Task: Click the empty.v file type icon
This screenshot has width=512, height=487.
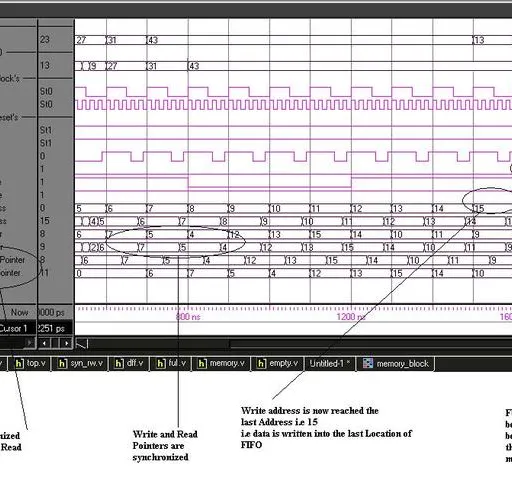Action: tap(262, 363)
